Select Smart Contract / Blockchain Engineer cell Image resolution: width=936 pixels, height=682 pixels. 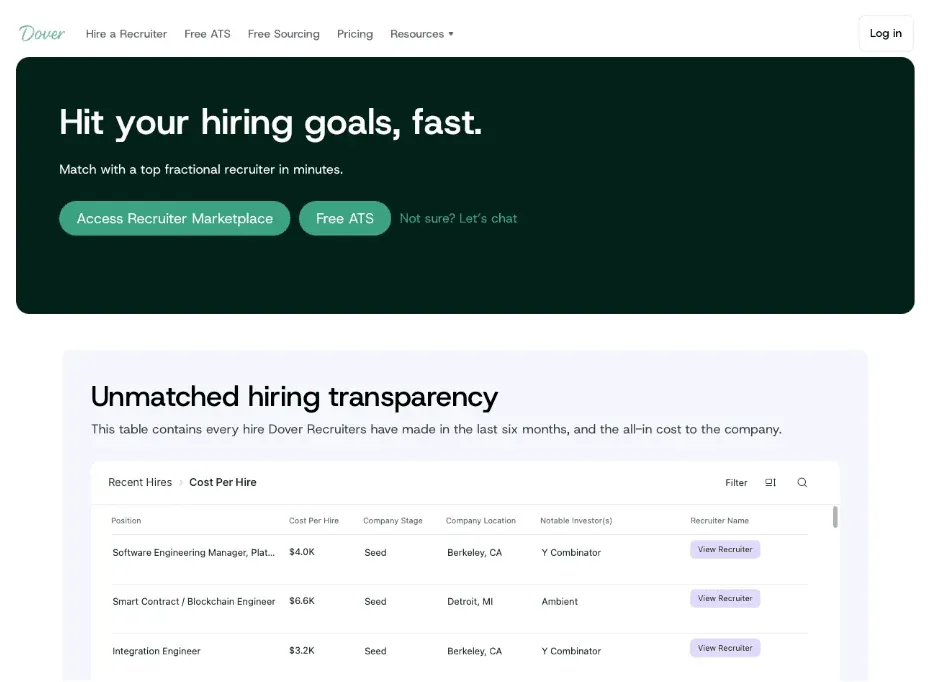point(193,601)
